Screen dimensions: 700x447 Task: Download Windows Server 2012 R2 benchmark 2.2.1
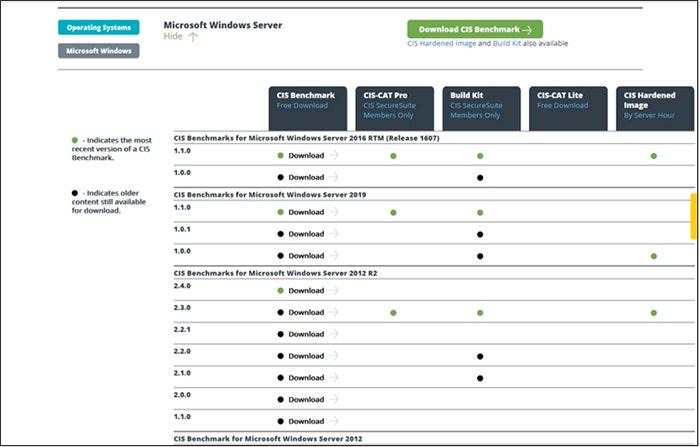pyautogui.click(x=306, y=334)
